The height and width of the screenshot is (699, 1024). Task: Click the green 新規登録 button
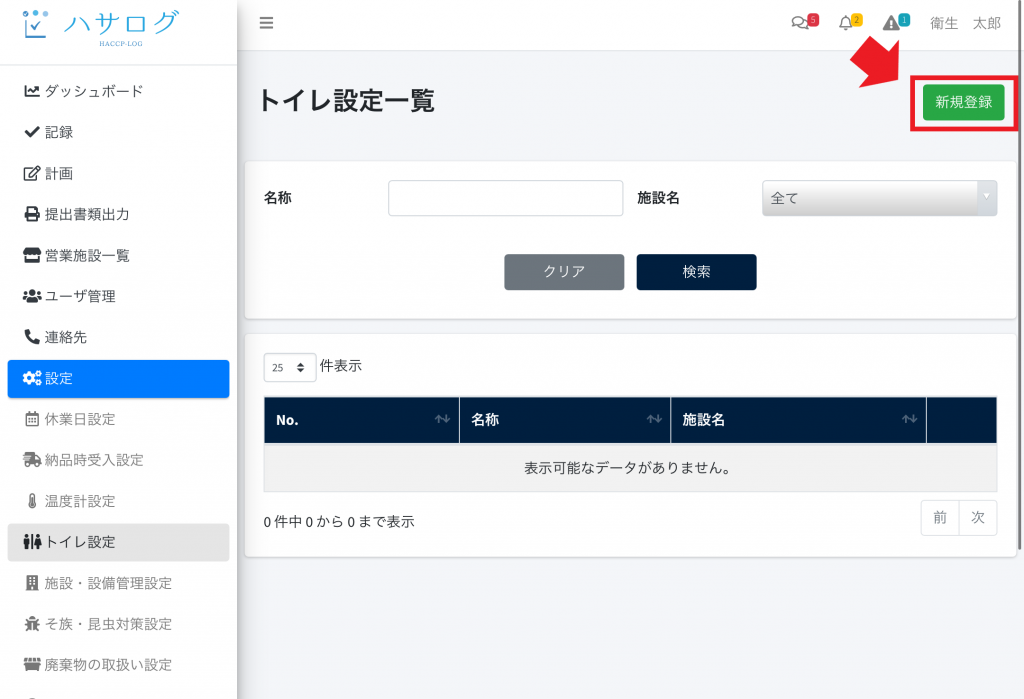pos(963,102)
